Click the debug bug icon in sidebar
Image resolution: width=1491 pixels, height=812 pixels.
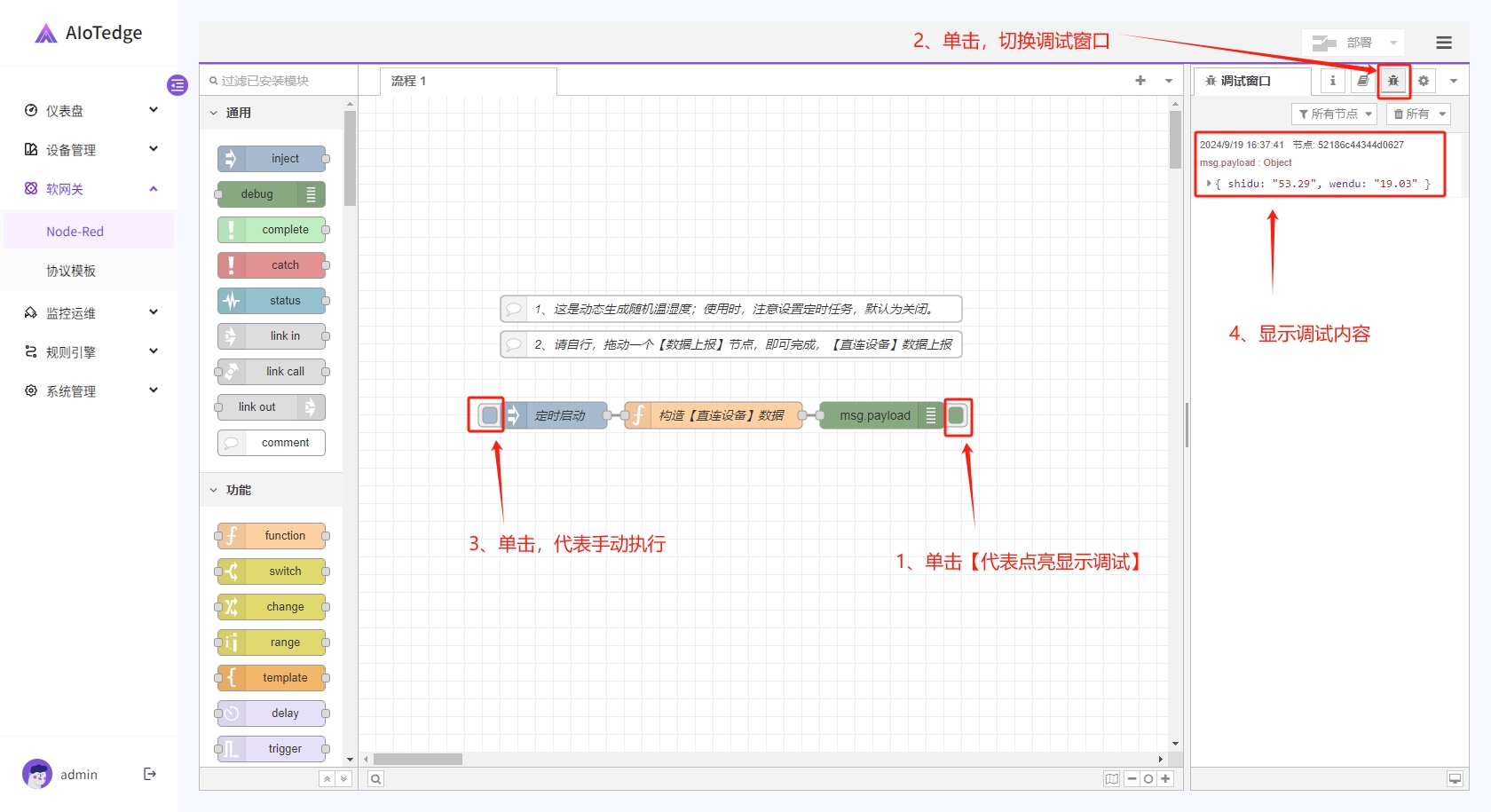1393,81
